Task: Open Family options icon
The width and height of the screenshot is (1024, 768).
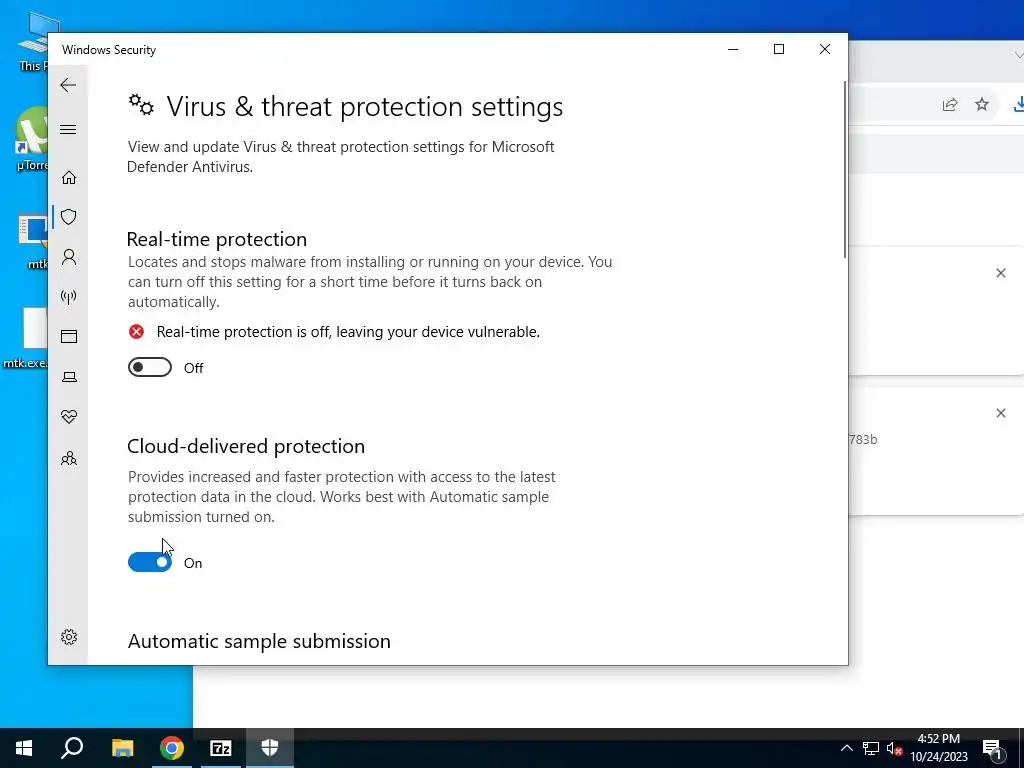Action: 69,458
